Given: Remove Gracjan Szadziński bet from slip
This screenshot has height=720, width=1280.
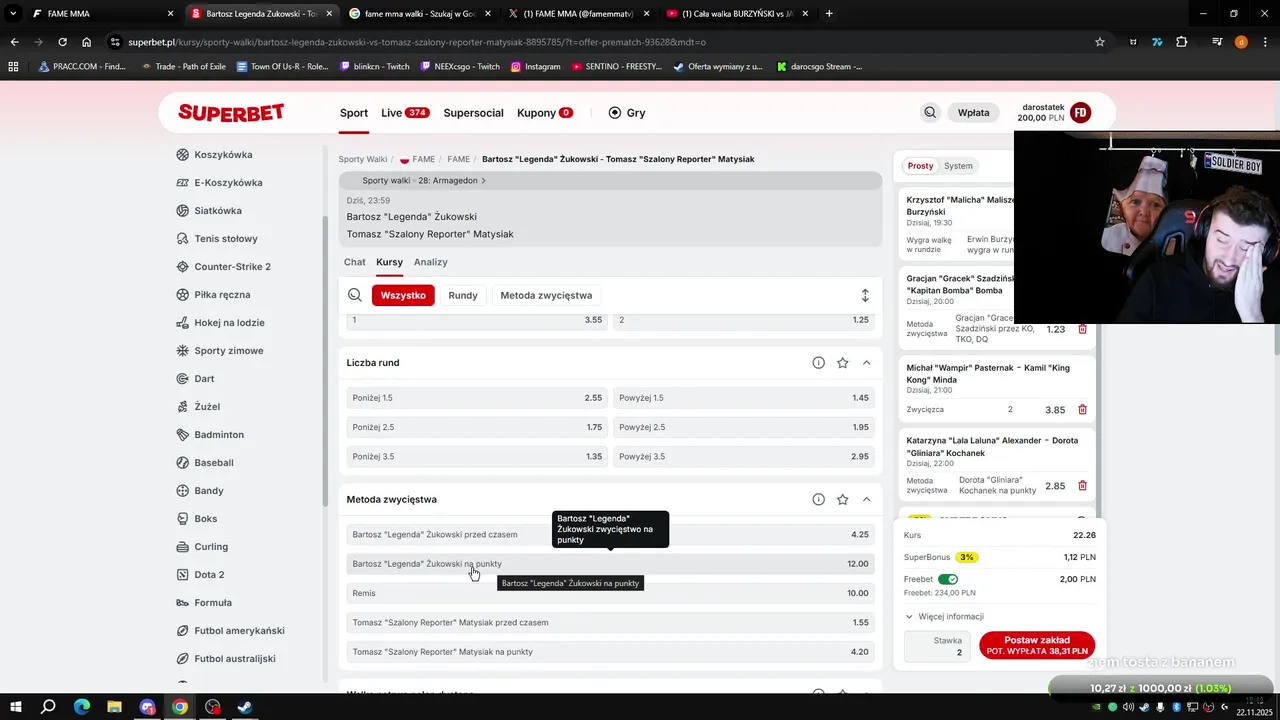Looking at the screenshot, I should pos(1082,329).
